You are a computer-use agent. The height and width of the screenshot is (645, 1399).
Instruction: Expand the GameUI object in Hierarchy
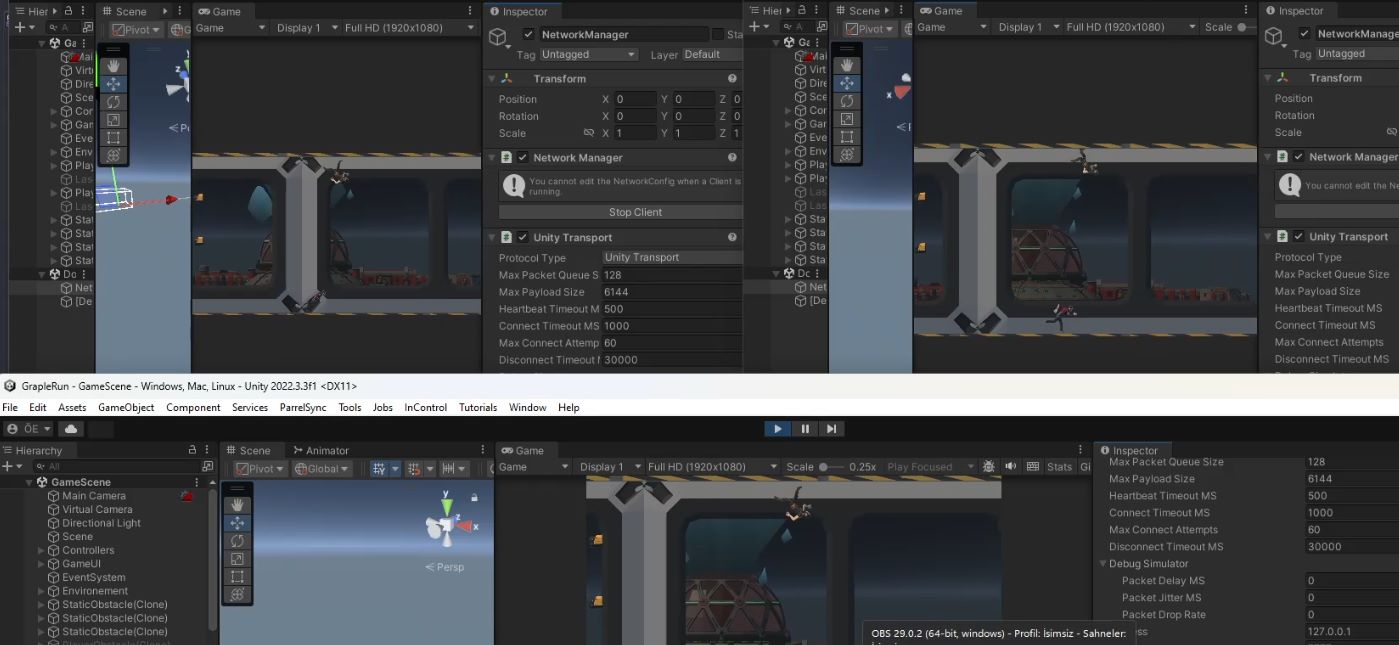click(x=41, y=564)
